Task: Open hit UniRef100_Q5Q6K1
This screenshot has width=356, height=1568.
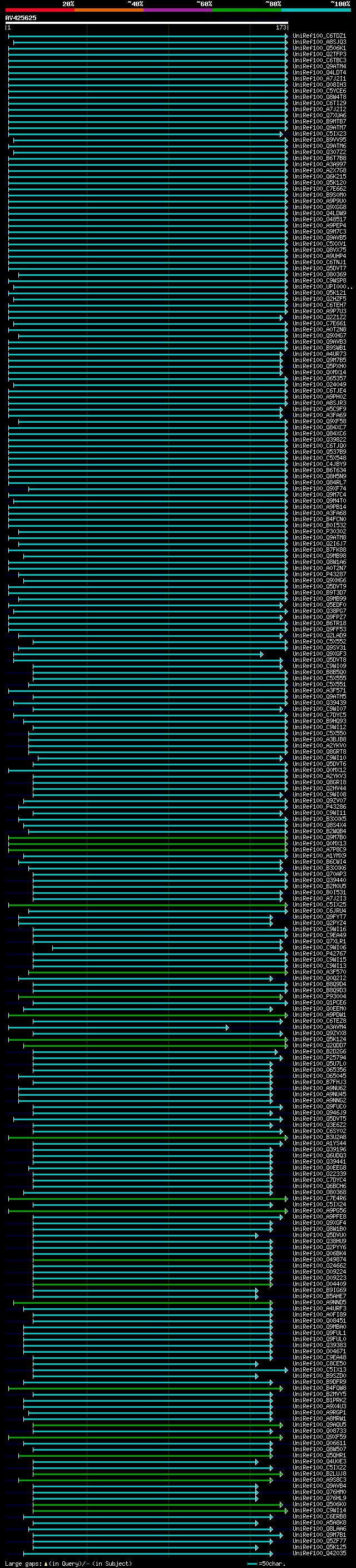Action: click(x=319, y=48)
